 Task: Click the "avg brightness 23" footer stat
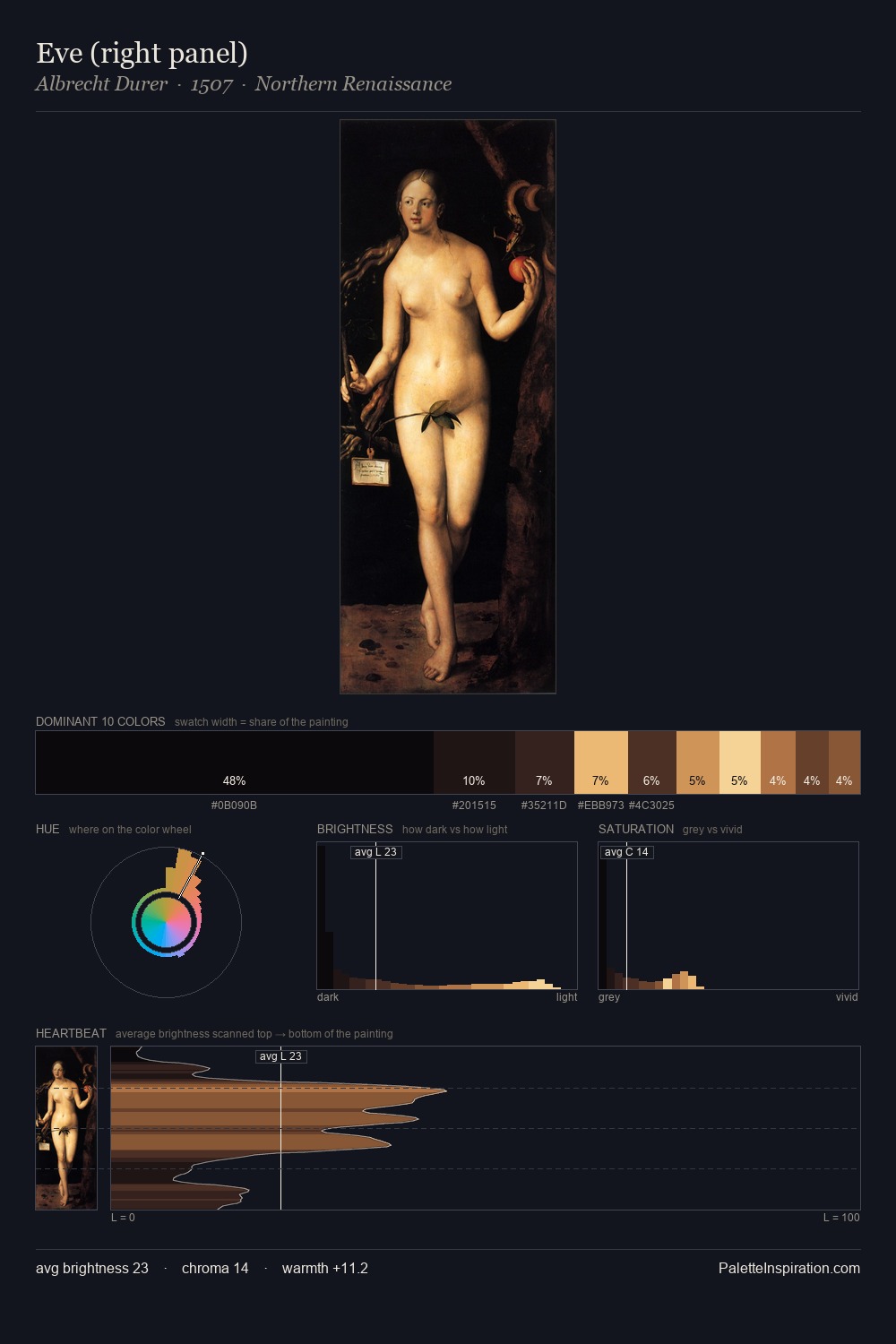tap(92, 1268)
